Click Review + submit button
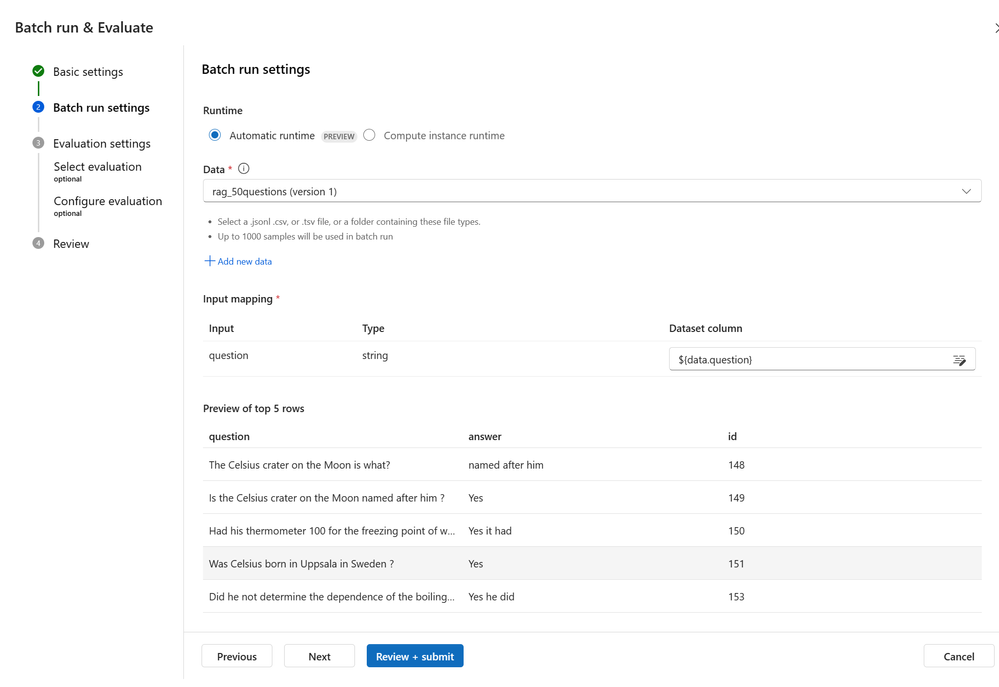The height and width of the screenshot is (687, 999). coord(415,656)
